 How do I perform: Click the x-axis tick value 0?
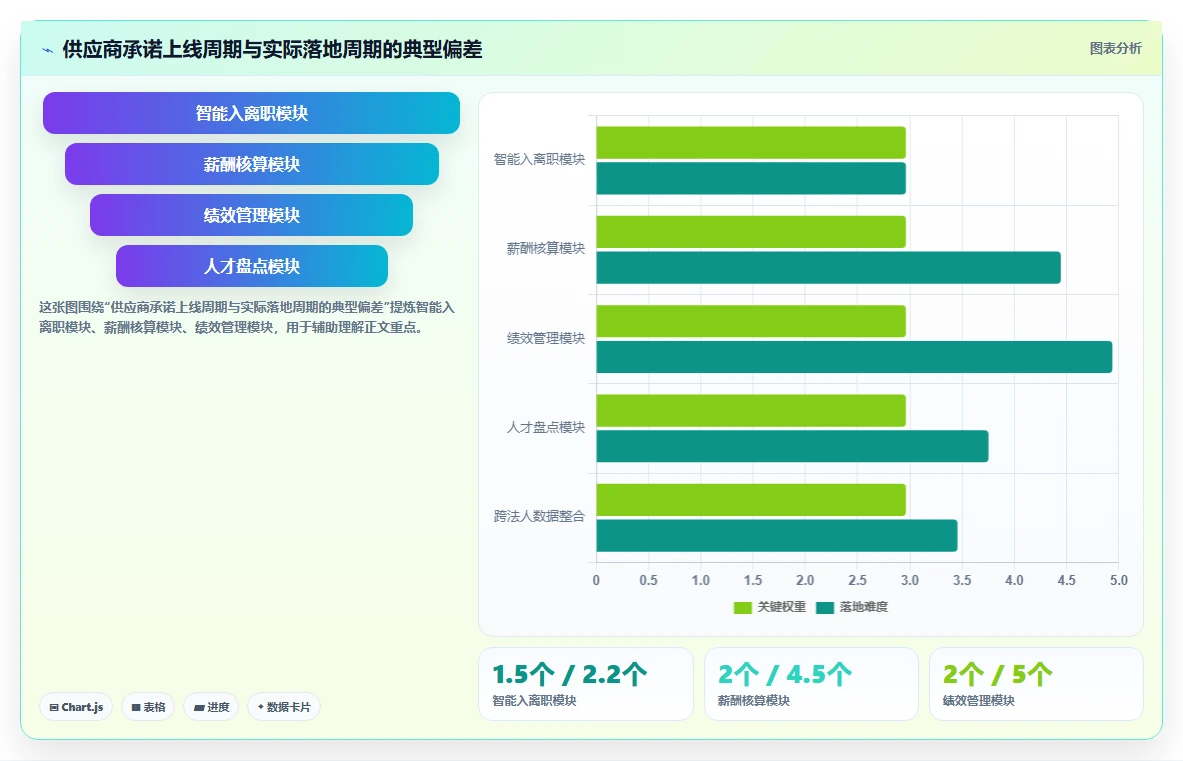point(596,580)
